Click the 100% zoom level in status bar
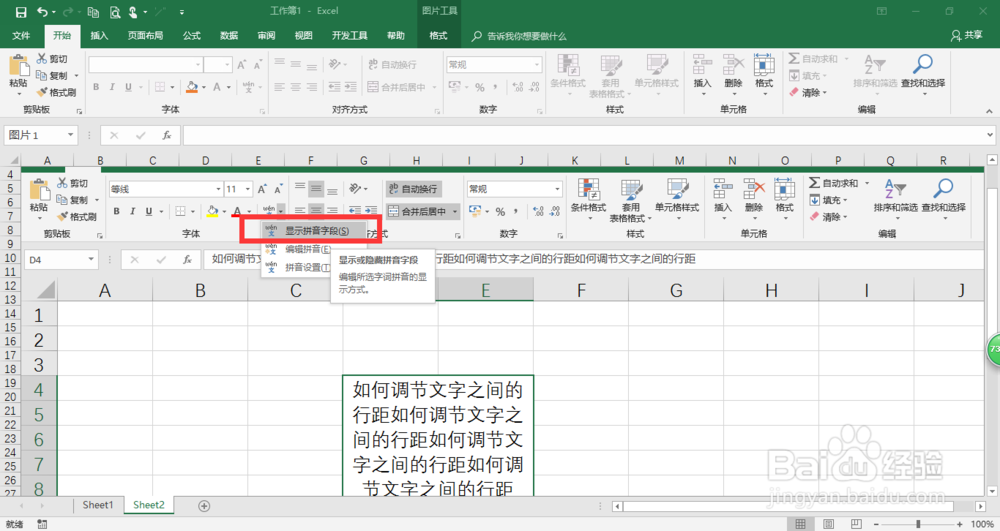This screenshot has height=531, width=1000. (x=982, y=524)
